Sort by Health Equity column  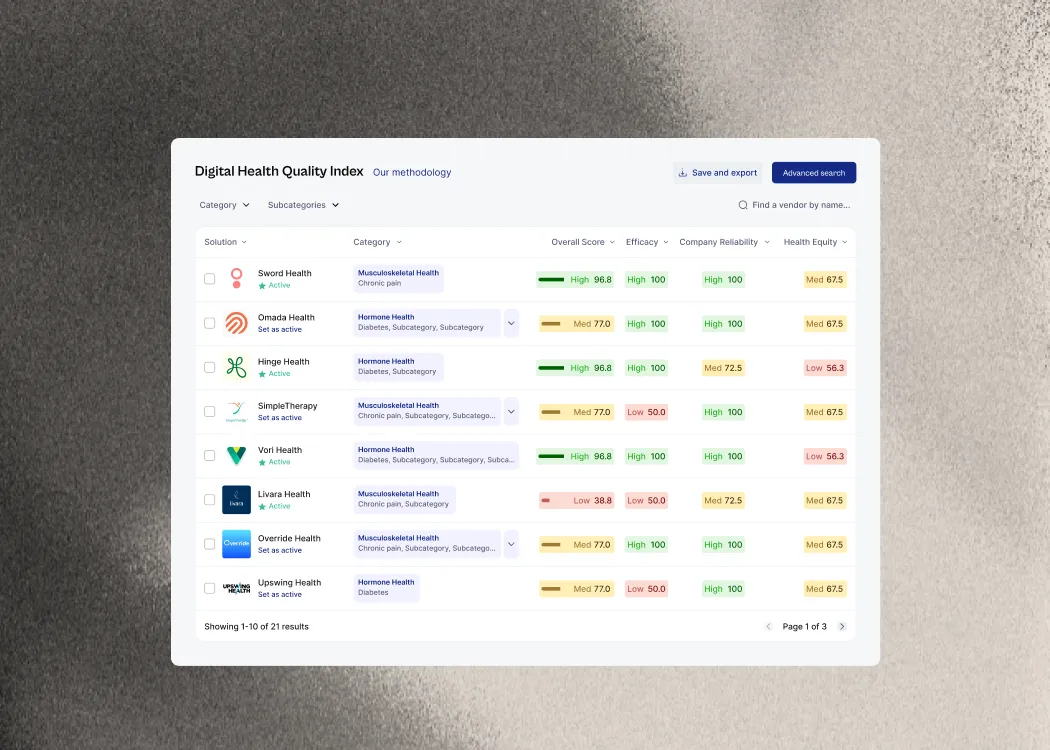[x=816, y=242]
